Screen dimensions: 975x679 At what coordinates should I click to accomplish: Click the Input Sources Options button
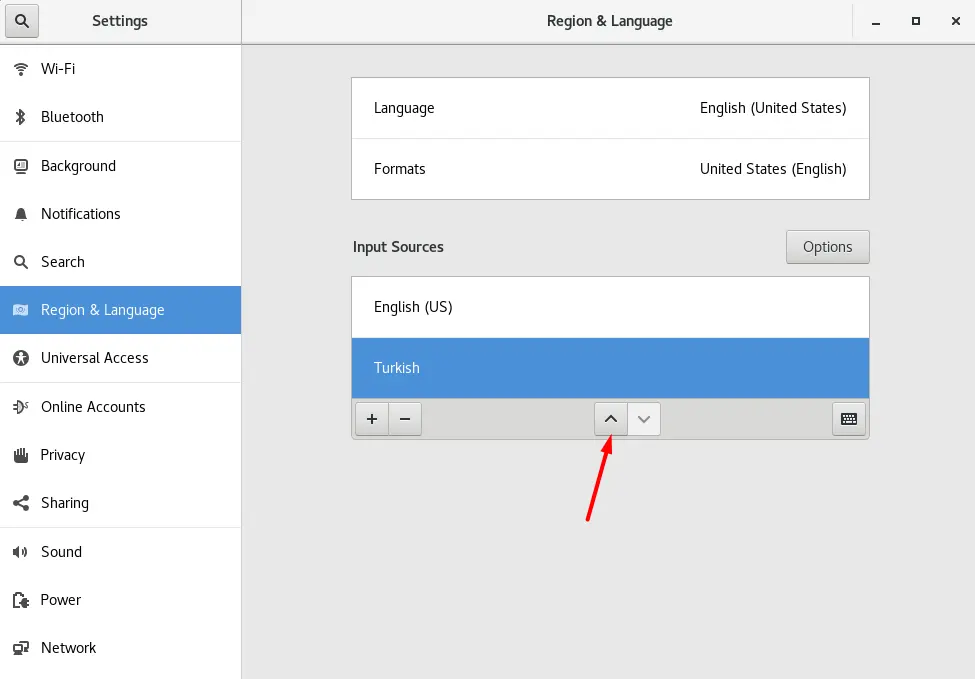pyautogui.click(x=827, y=247)
